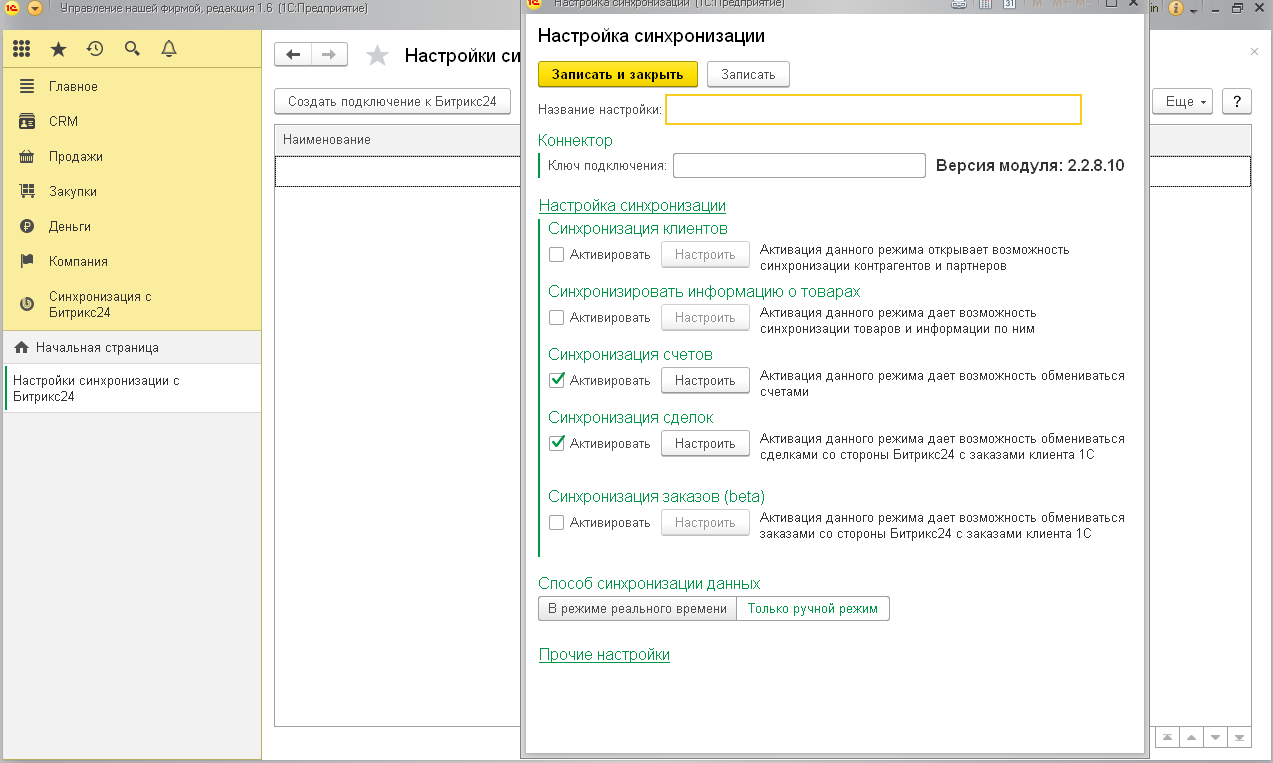Screen dimensions: 1273x763
Task: Expand the 'Прочие настройки' section
Action: [x=604, y=655]
